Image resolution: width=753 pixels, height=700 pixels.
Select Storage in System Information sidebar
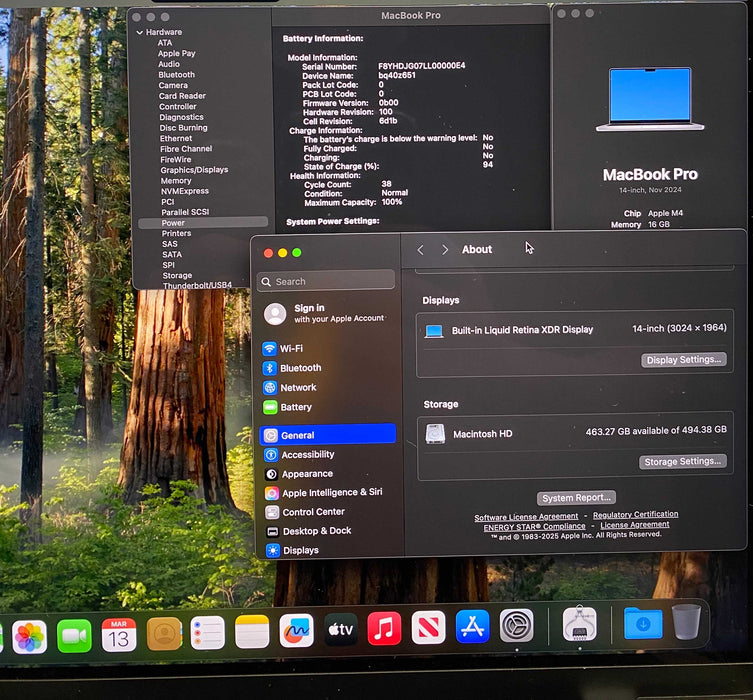click(177, 276)
